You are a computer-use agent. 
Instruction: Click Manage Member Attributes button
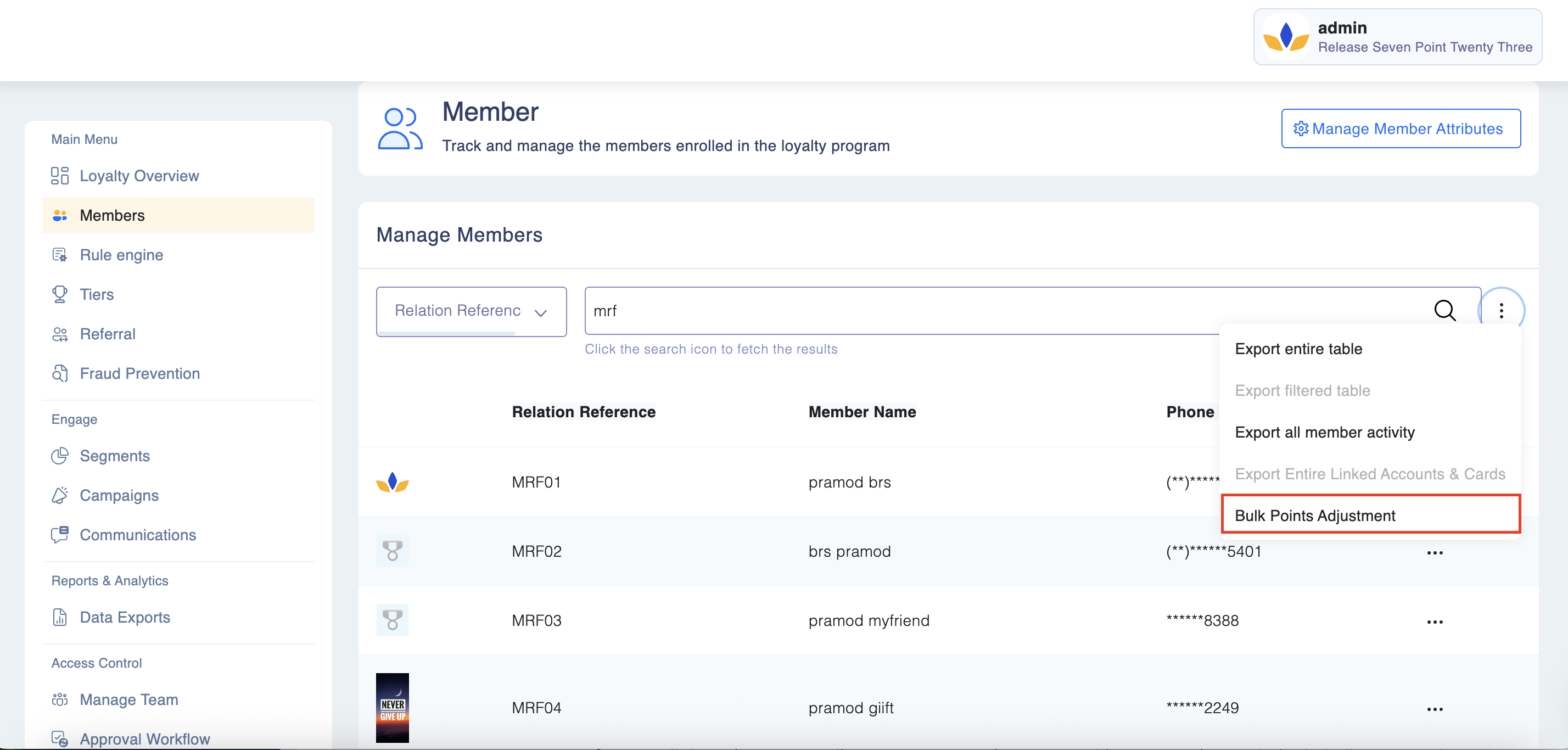pyautogui.click(x=1400, y=128)
